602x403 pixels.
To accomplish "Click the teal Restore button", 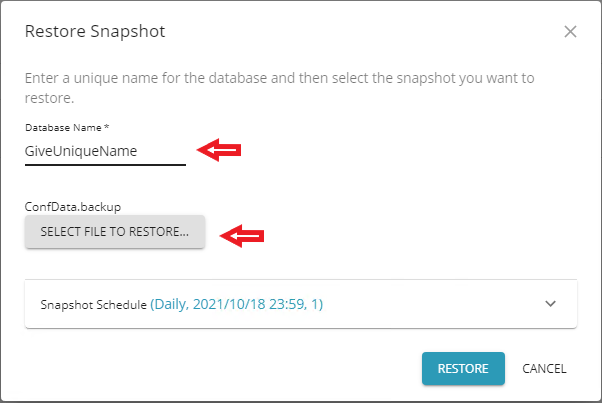I will pyautogui.click(x=463, y=368).
